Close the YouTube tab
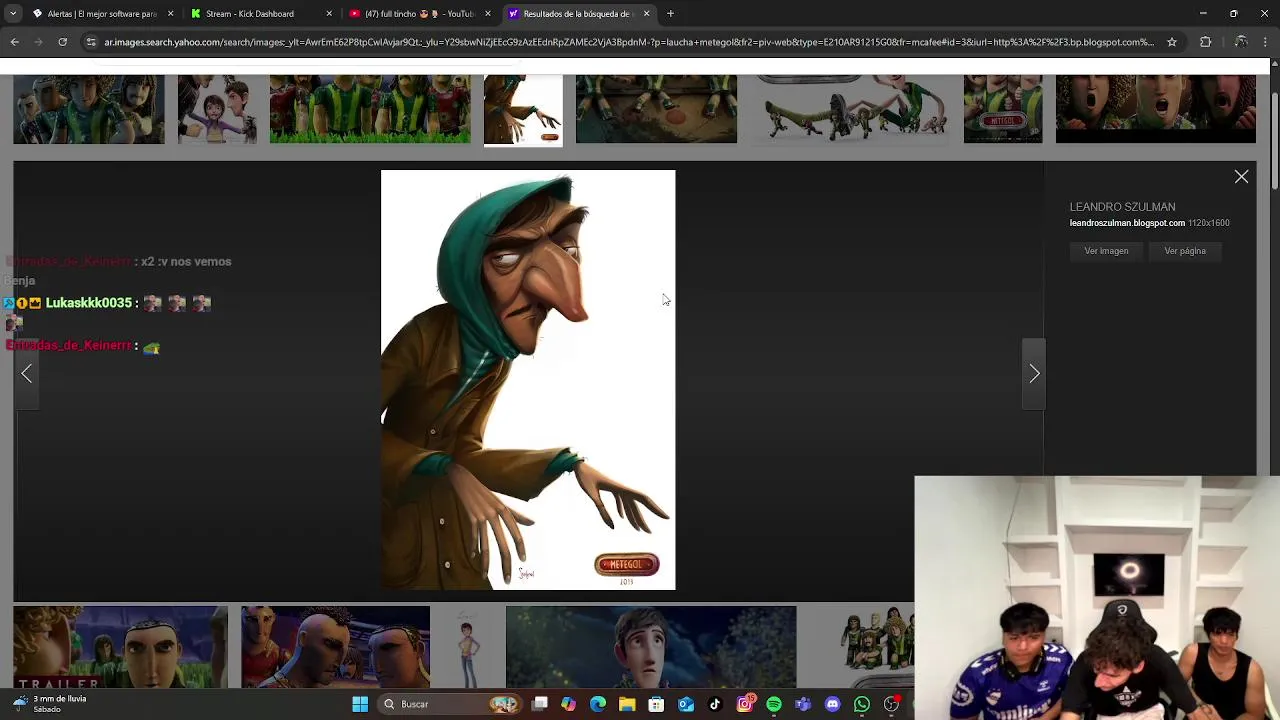The image size is (1280, 720). pyautogui.click(x=488, y=14)
